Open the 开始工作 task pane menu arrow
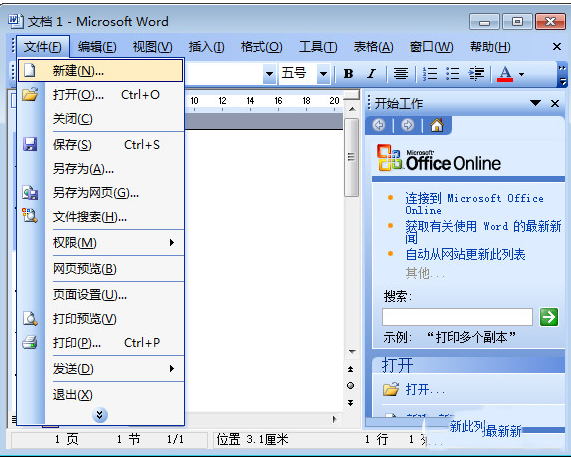 [535, 103]
